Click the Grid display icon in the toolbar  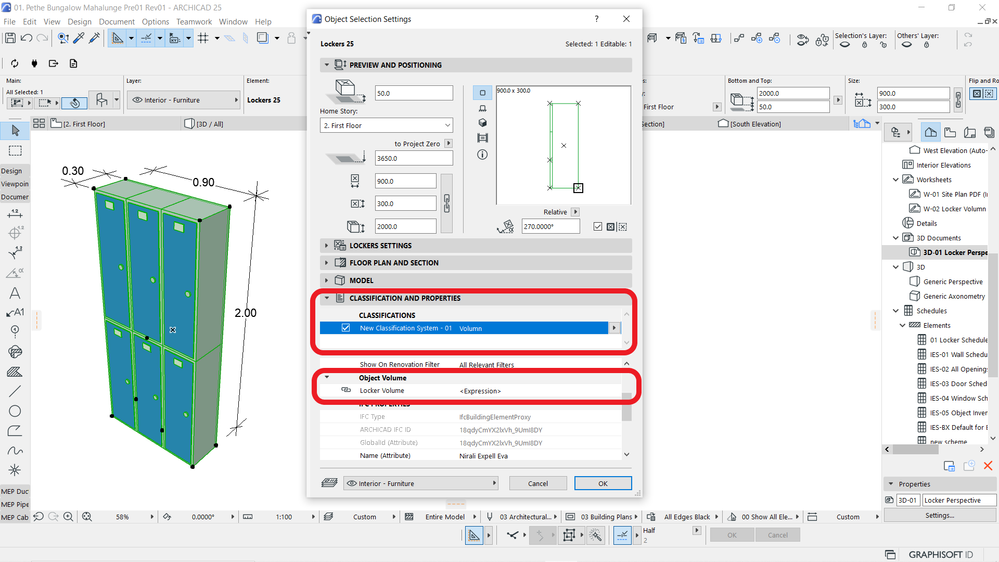tap(203, 38)
